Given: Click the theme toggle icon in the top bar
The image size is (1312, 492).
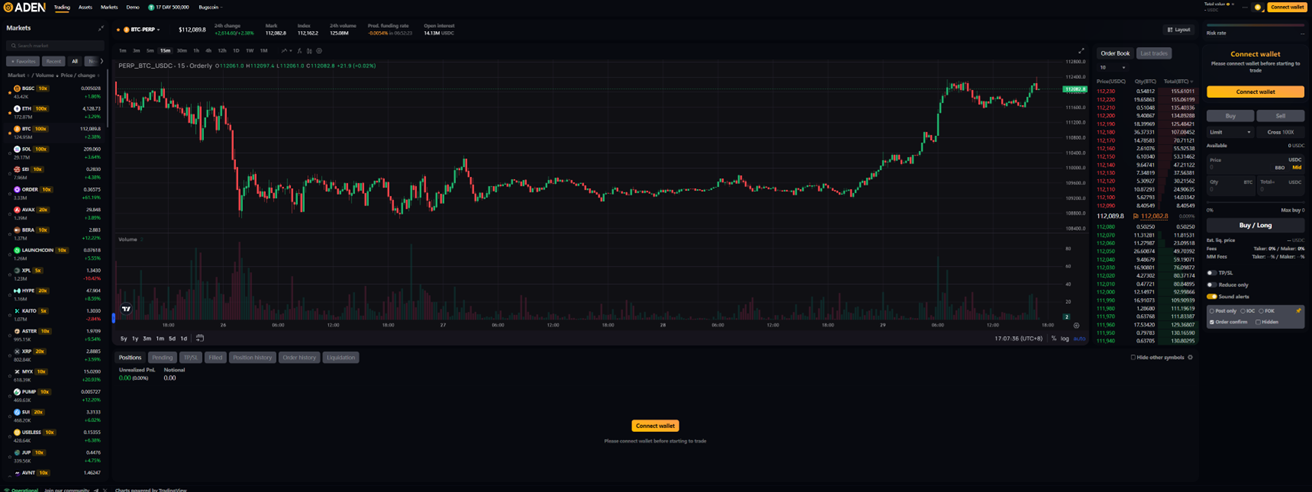Looking at the screenshot, I should pyautogui.click(x=1258, y=7).
